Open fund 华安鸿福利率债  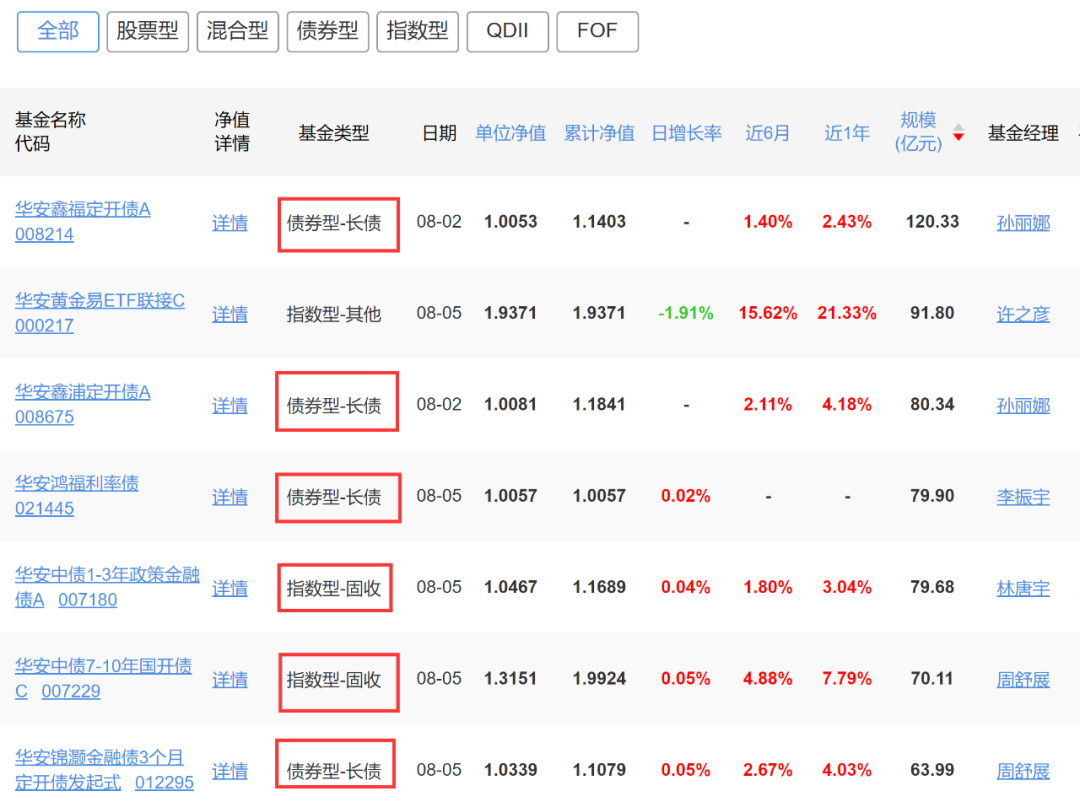[77, 483]
